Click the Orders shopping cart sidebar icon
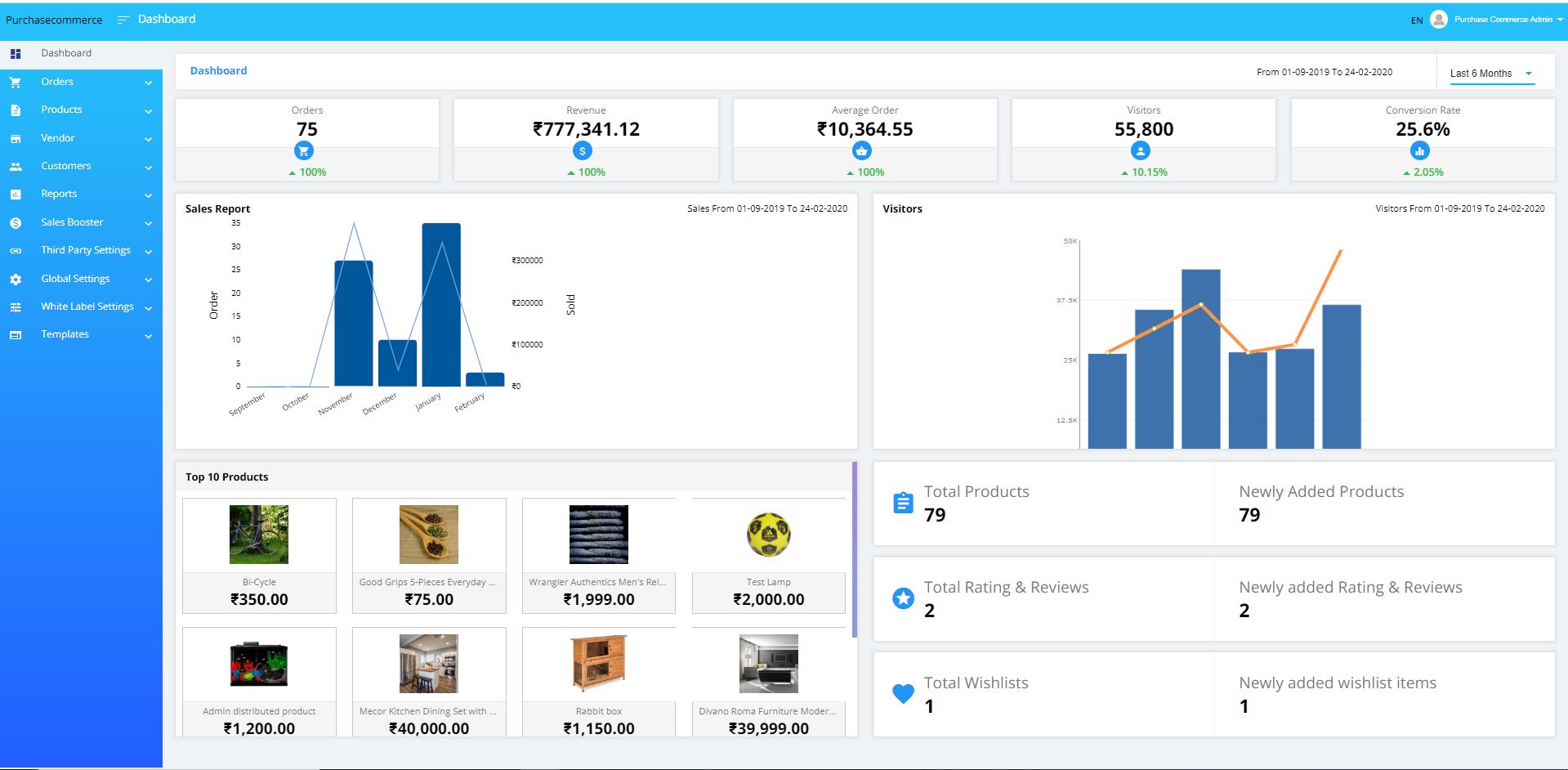Viewport: 1568px width, 770px height. [x=16, y=82]
